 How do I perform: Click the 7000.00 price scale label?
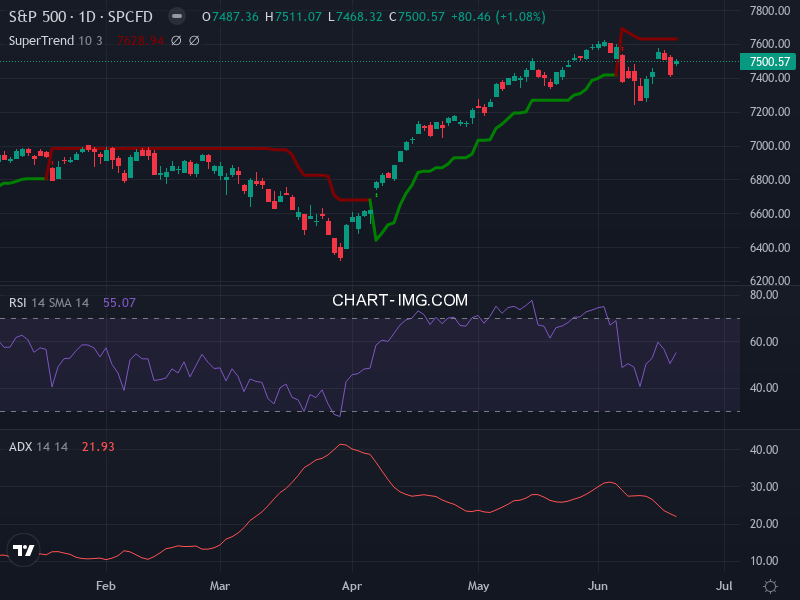tap(770, 146)
